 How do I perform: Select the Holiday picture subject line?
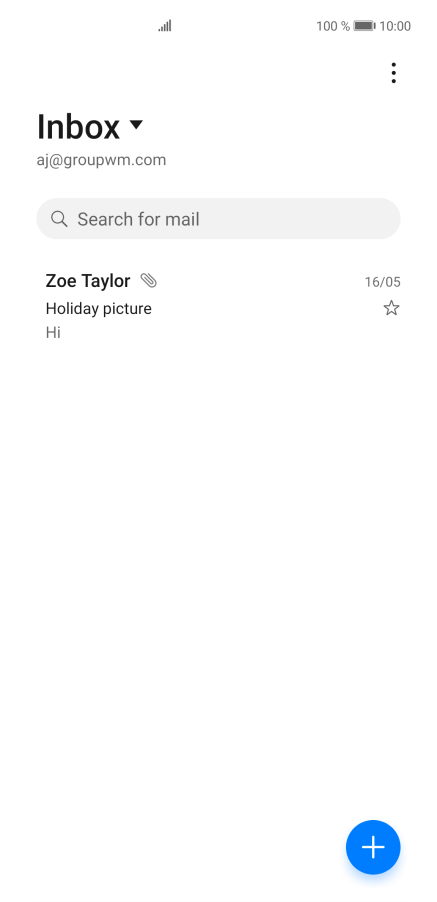click(x=98, y=308)
